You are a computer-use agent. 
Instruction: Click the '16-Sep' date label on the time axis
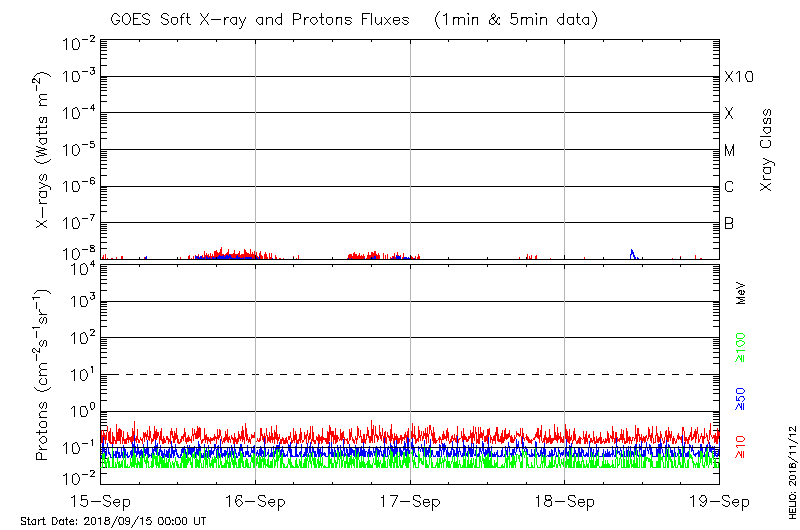point(255,500)
